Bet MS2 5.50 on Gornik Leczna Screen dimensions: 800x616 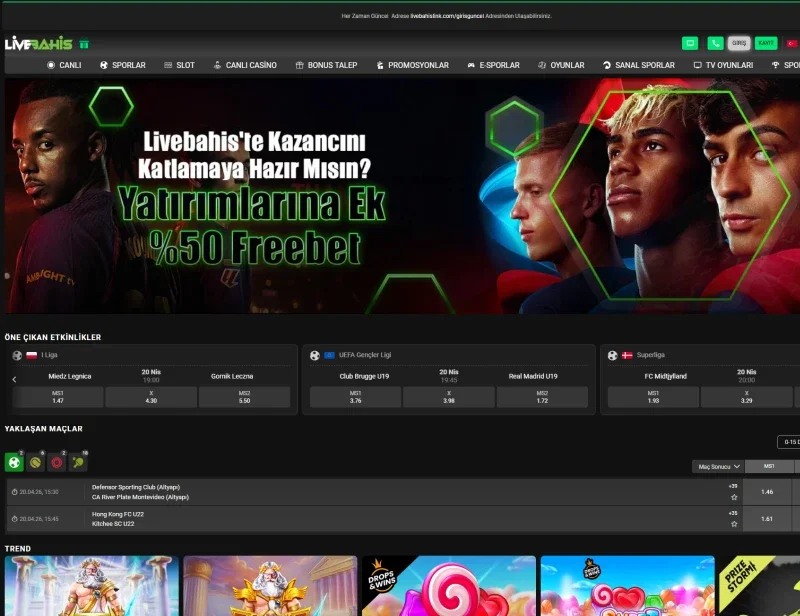[x=244, y=397]
